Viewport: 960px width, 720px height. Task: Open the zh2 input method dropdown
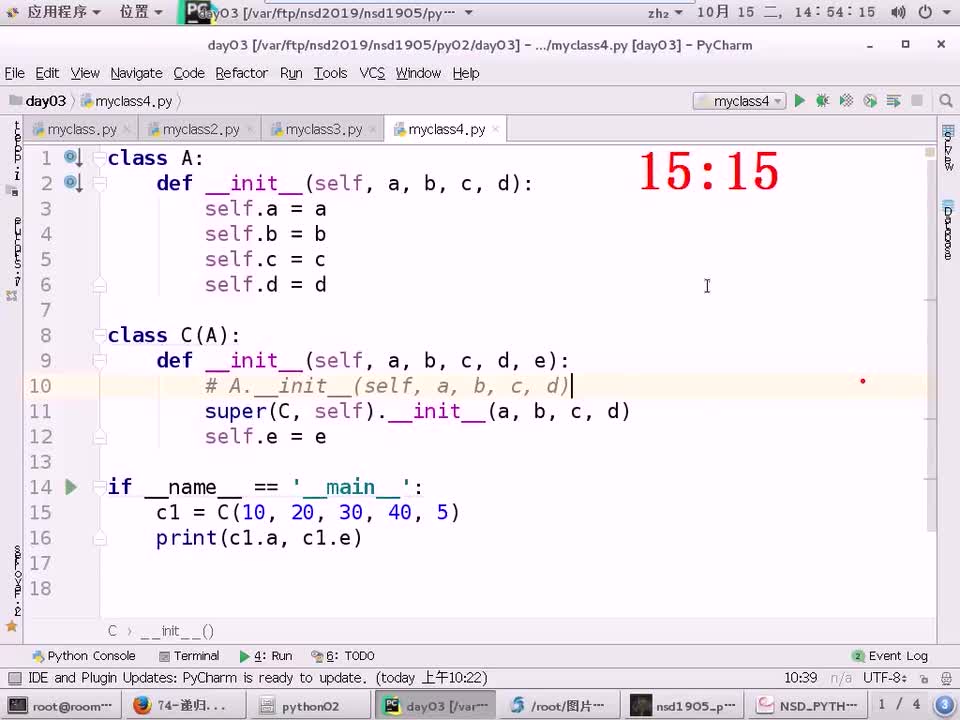pyautogui.click(x=665, y=13)
